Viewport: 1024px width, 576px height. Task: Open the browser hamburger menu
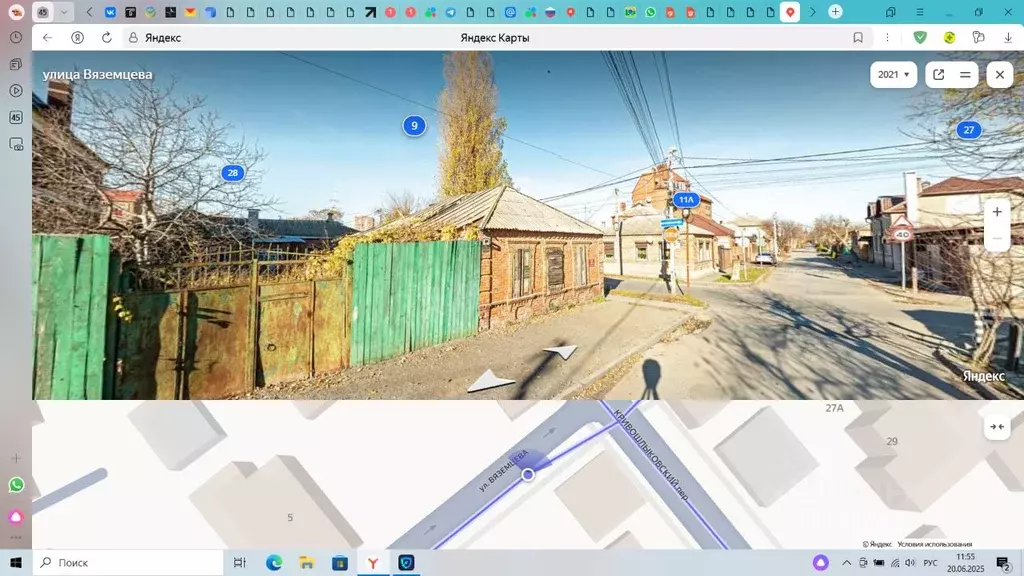click(x=920, y=12)
